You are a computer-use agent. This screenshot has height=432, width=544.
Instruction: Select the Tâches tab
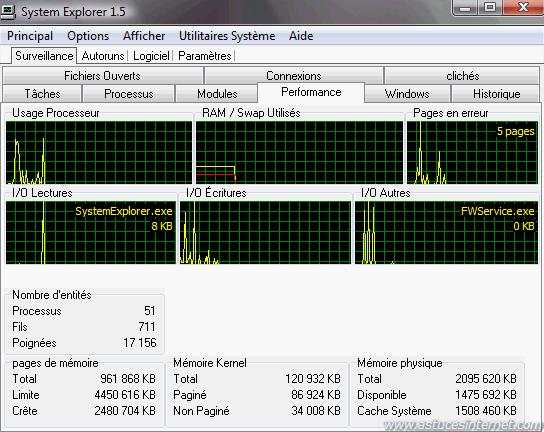(42, 94)
